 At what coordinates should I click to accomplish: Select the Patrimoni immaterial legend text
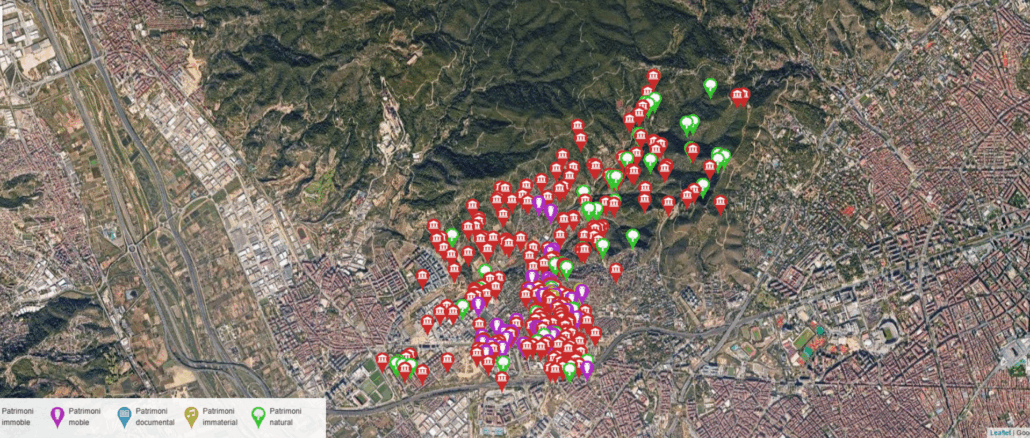pyautogui.click(x=221, y=417)
